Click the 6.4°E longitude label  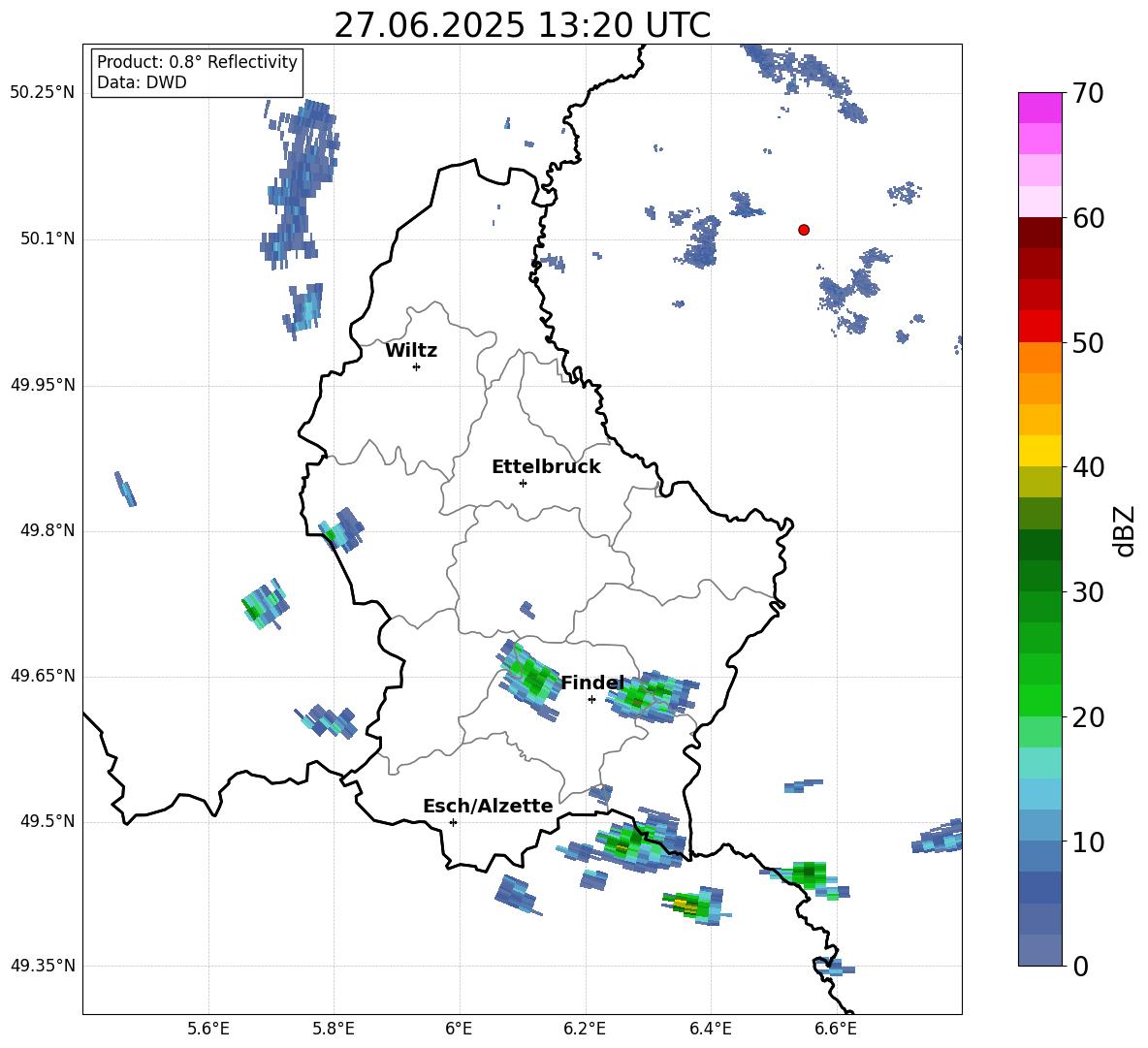coord(710,1029)
